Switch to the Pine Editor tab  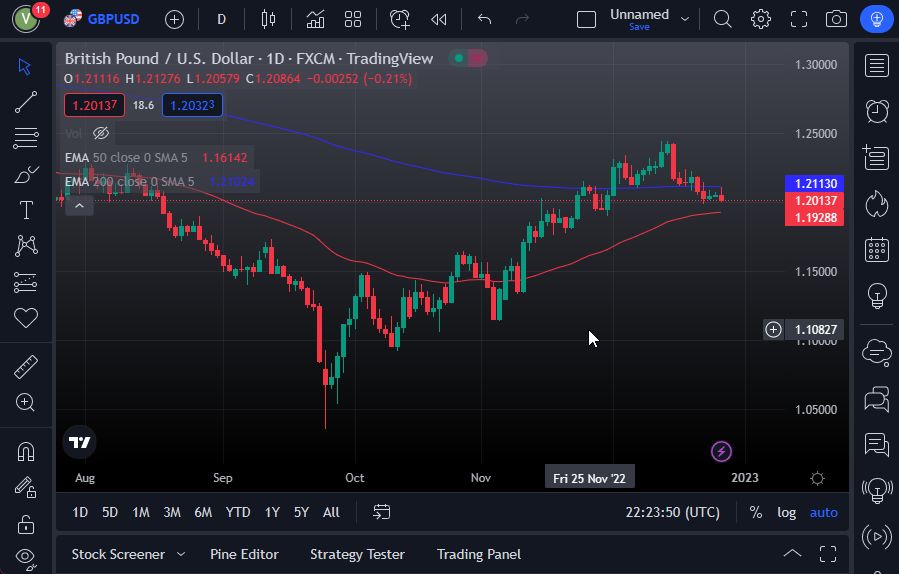point(244,554)
